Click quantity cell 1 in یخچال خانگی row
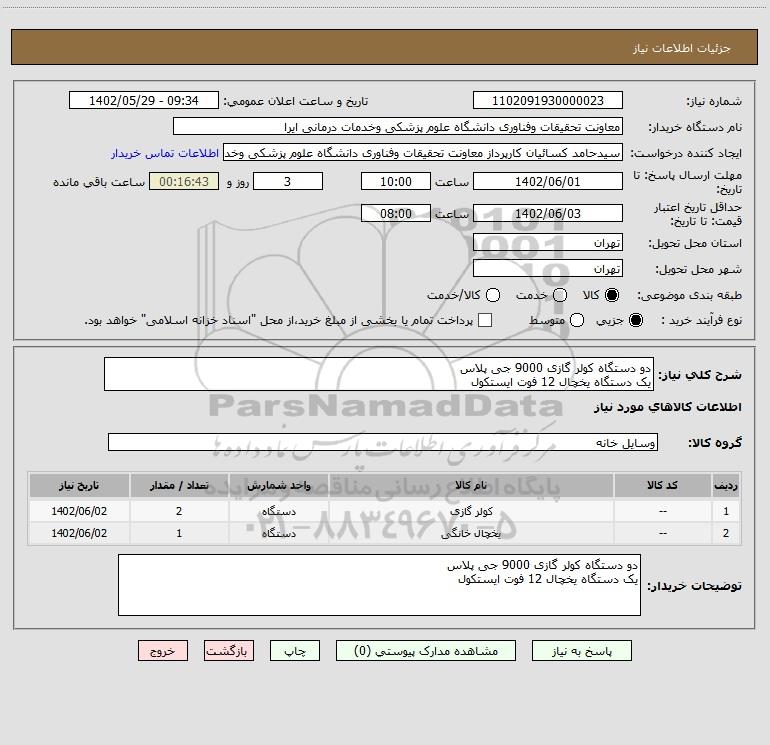 coord(179,533)
